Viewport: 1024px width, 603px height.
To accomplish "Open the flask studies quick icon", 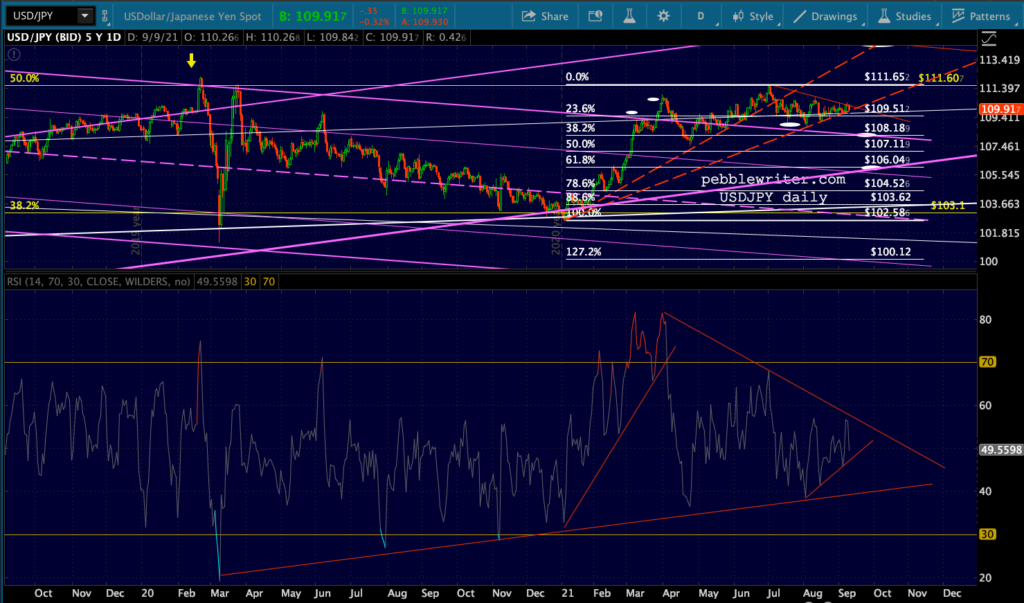I will pyautogui.click(x=629, y=16).
